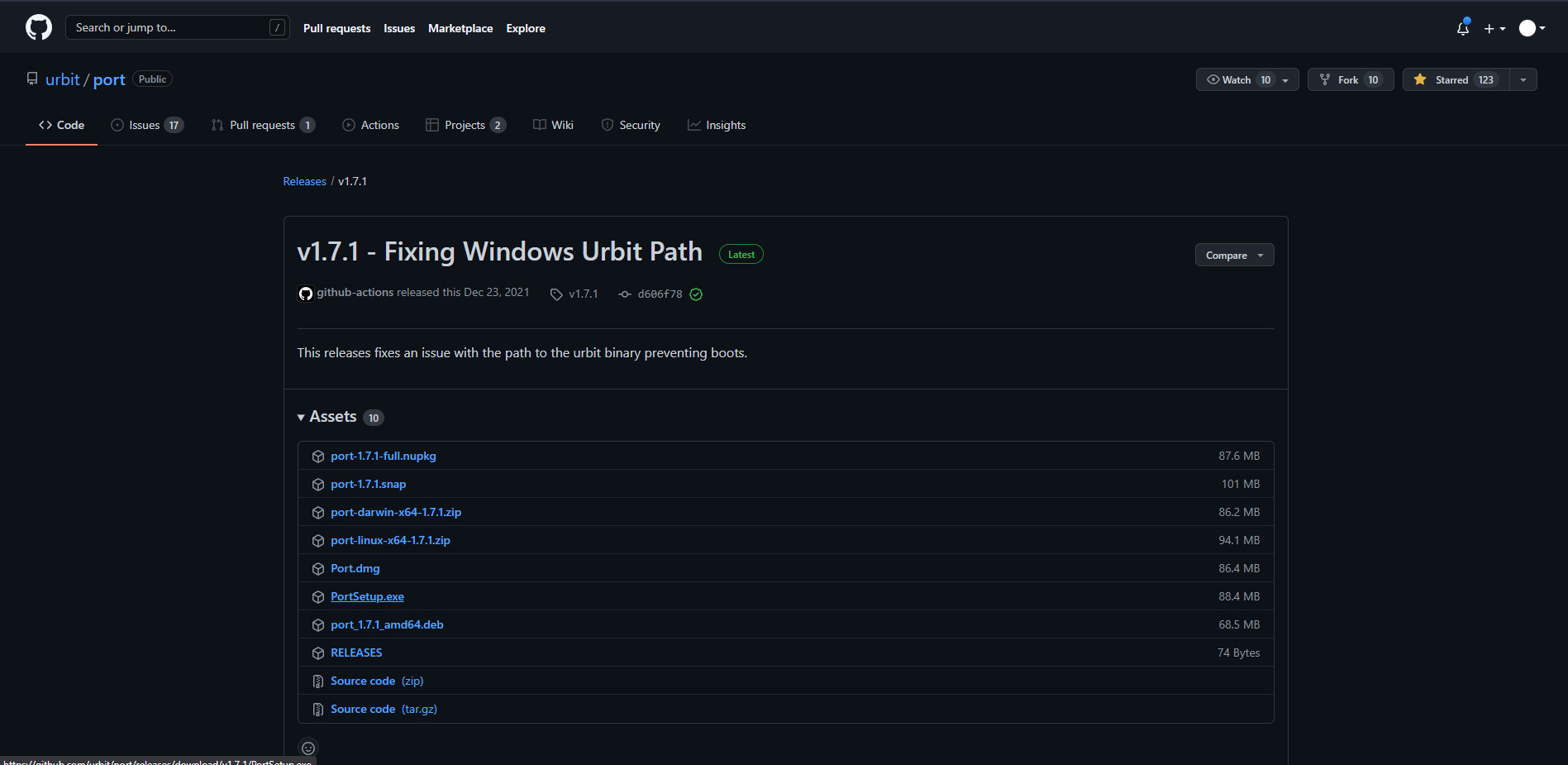Download PortSetup.exe

(x=367, y=596)
